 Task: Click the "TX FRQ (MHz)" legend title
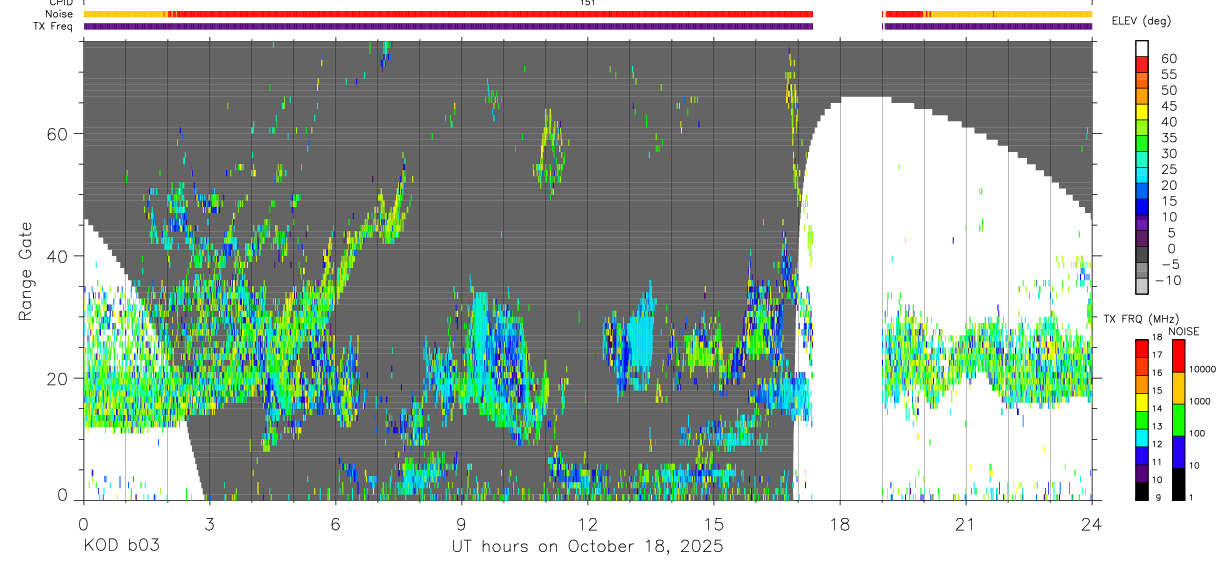click(1139, 319)
